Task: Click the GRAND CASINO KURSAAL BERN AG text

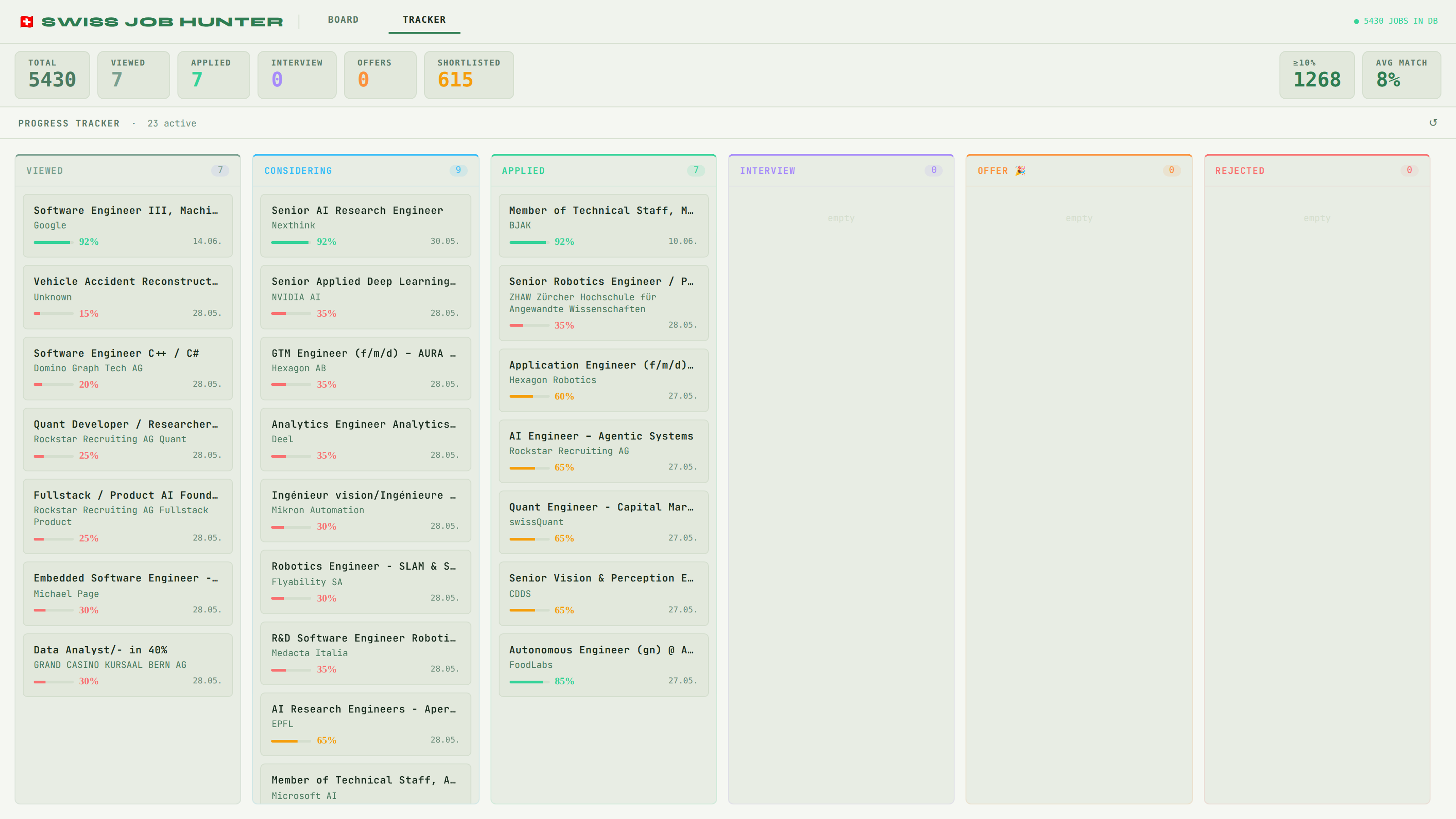Action: tap(110, 665)
